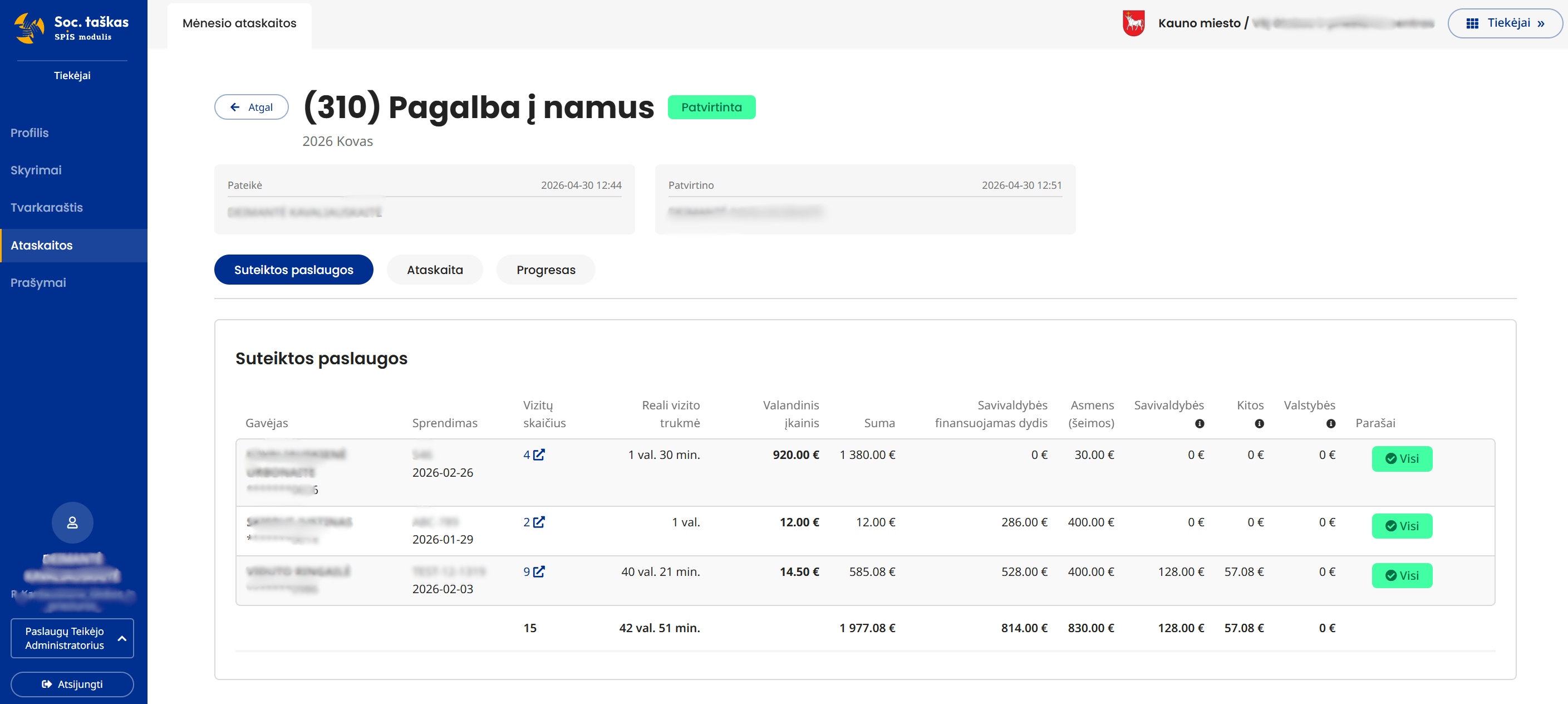Screen dimensions: 1568x704
Task: Click the Suma column header
Action: pyautogui.click(x=879, y=423)
